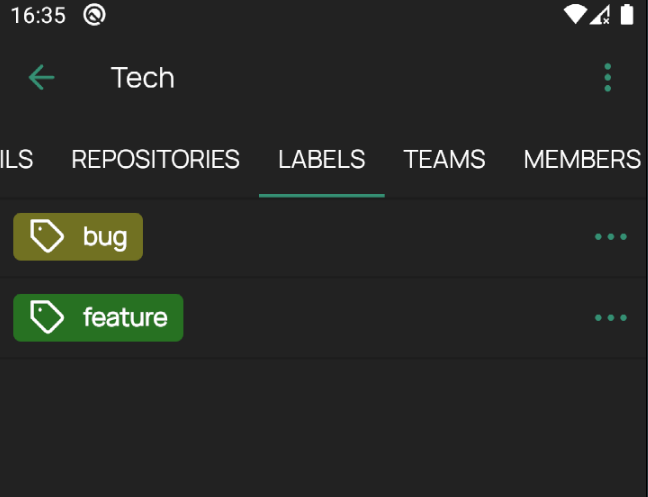Tap the green indicator under Labels tab
648x497 pixels.
322,196
